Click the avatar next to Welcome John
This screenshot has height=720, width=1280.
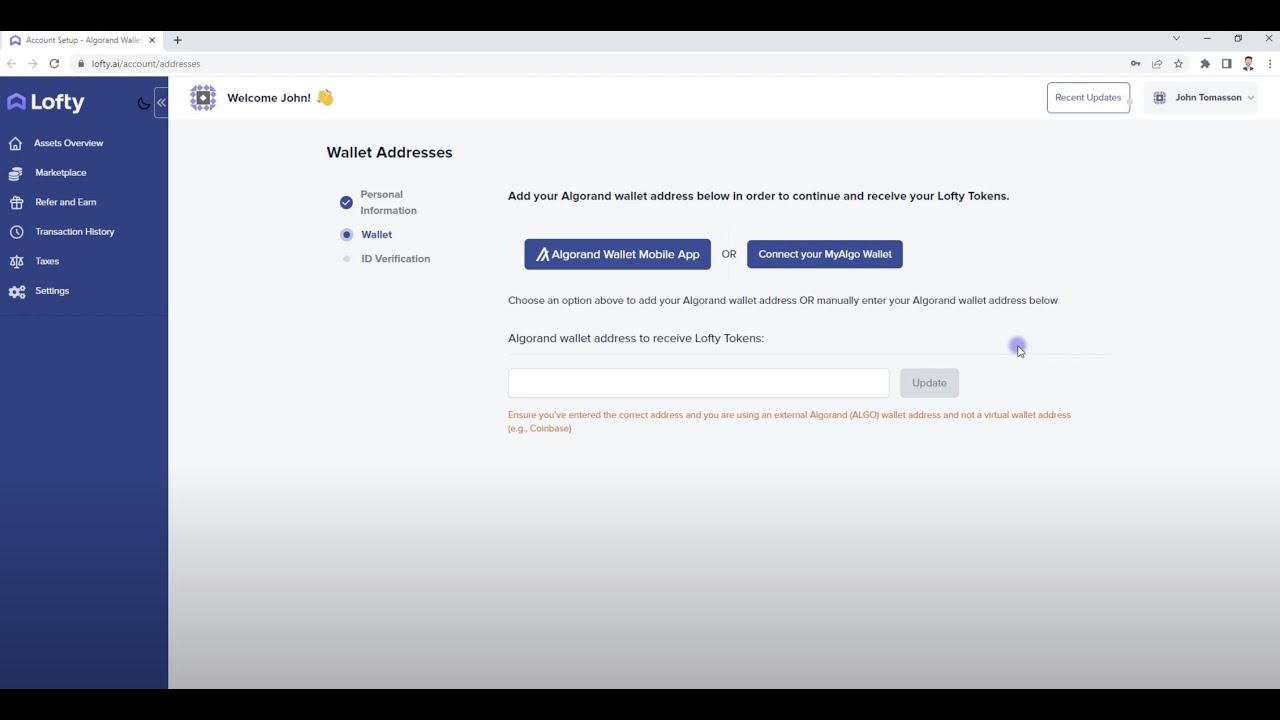pos(203,98)
